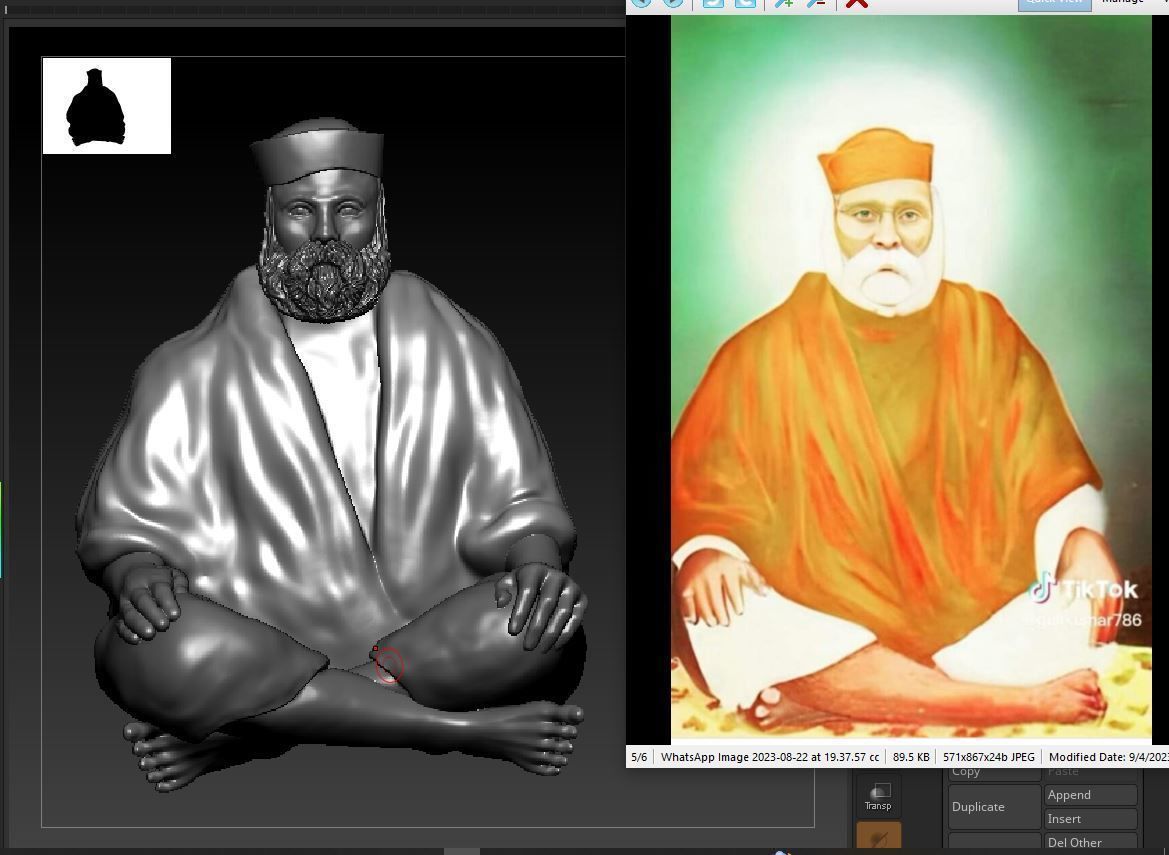Toggle the orange highlighted button below Transp
The width and height of the screenshot is (1169, 855).
tap(878, 835)
